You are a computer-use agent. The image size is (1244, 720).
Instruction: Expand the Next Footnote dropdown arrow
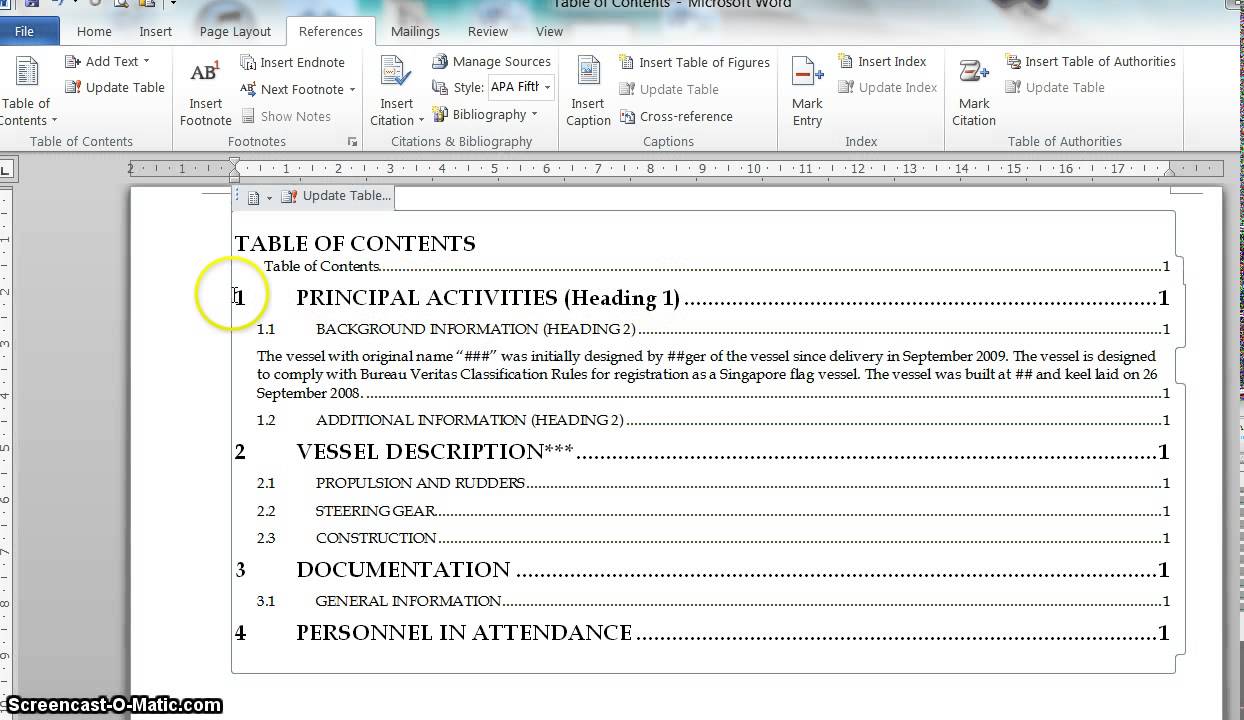pyautogui.click(x=352, y=89)
